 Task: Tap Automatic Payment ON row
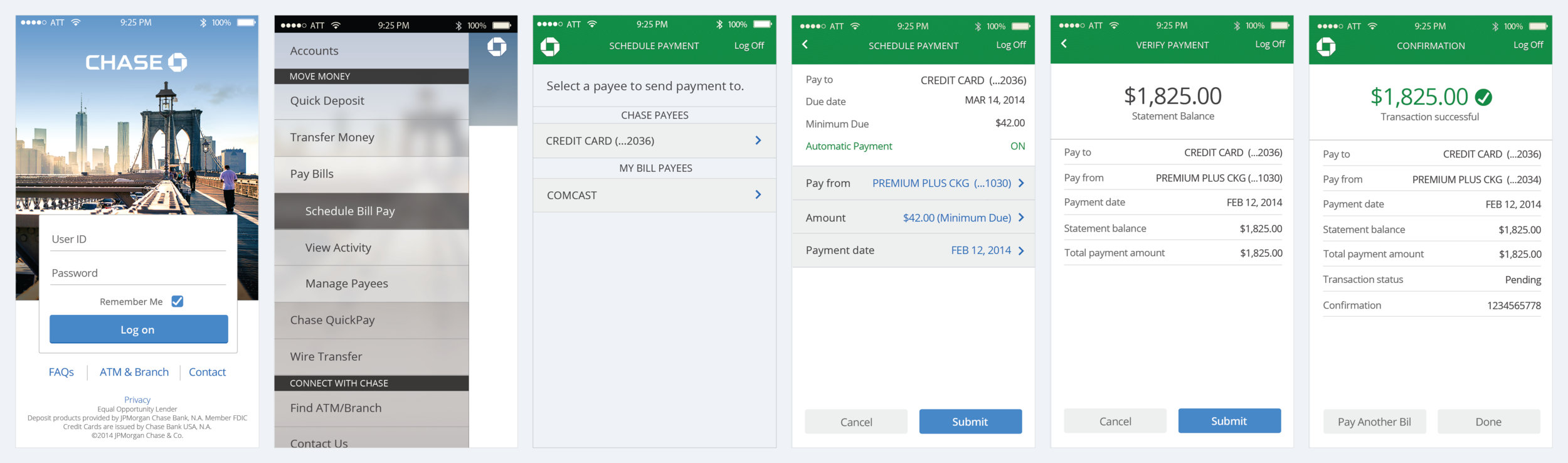click(915, 146)
